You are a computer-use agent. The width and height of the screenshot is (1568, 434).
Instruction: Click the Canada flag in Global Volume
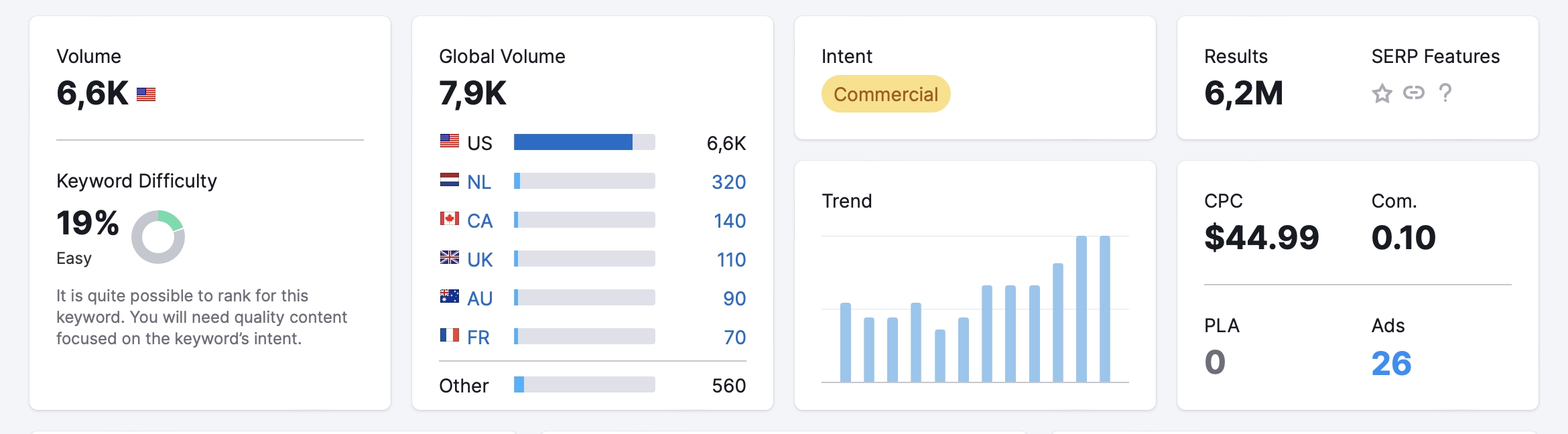pos(450,218)
